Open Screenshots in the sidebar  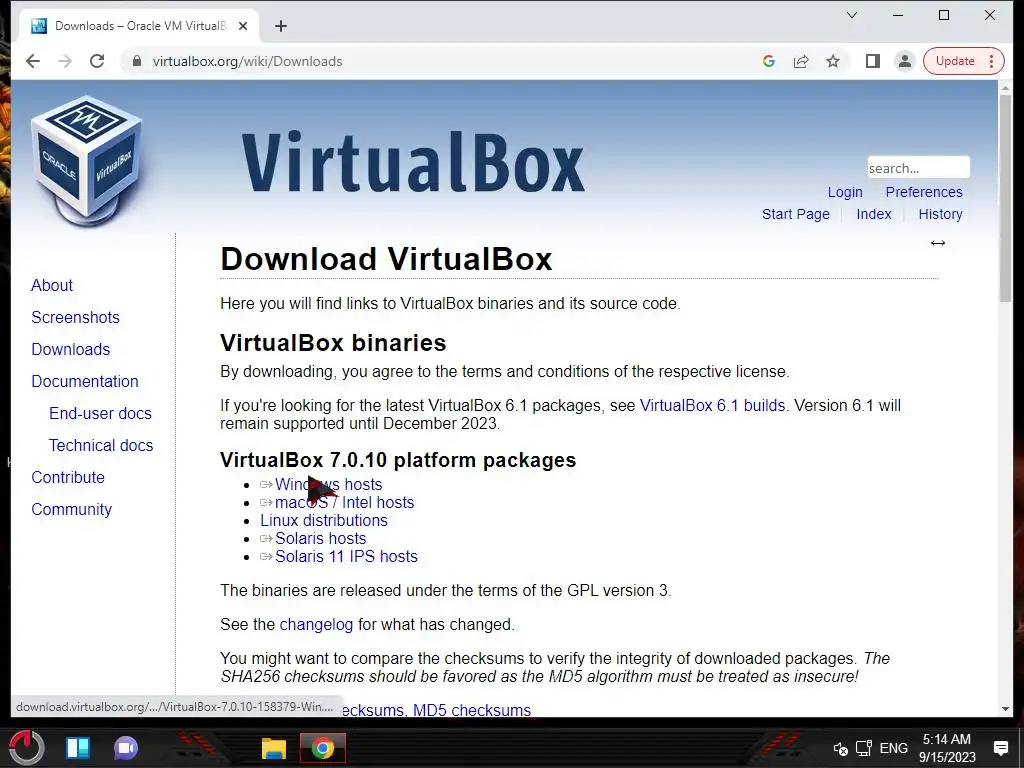75,317
